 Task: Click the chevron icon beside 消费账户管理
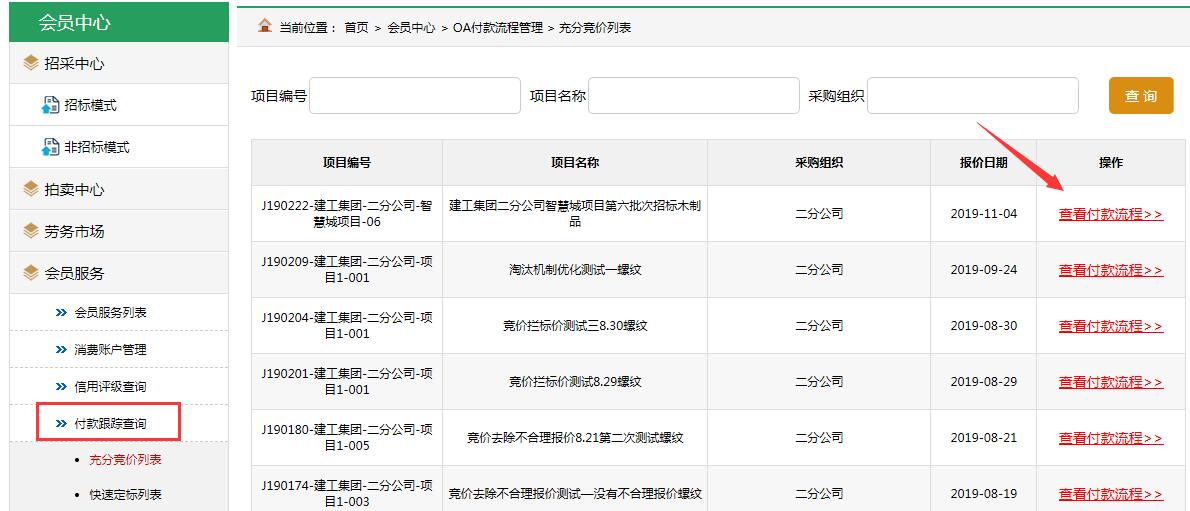61,349
